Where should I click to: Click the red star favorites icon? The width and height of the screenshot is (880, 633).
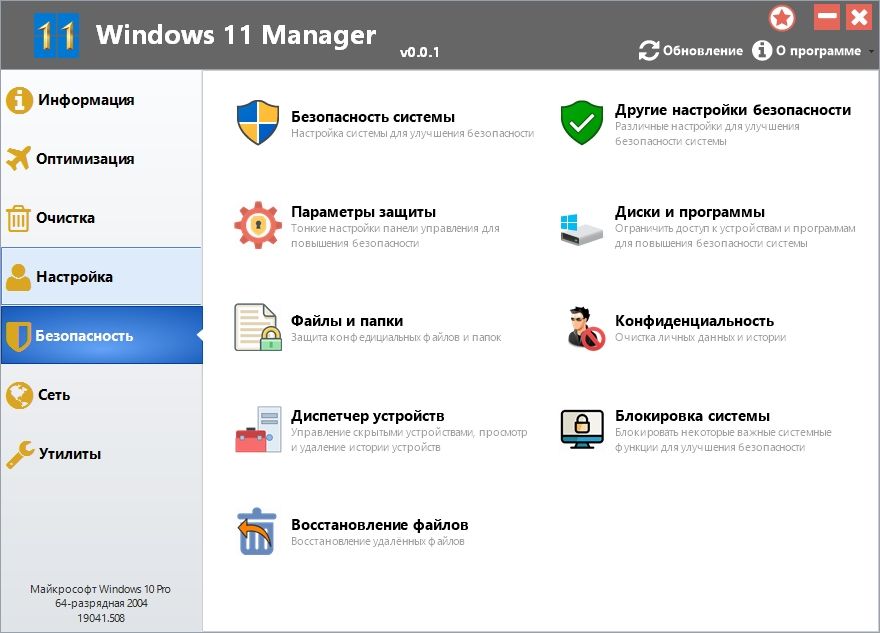782,18
